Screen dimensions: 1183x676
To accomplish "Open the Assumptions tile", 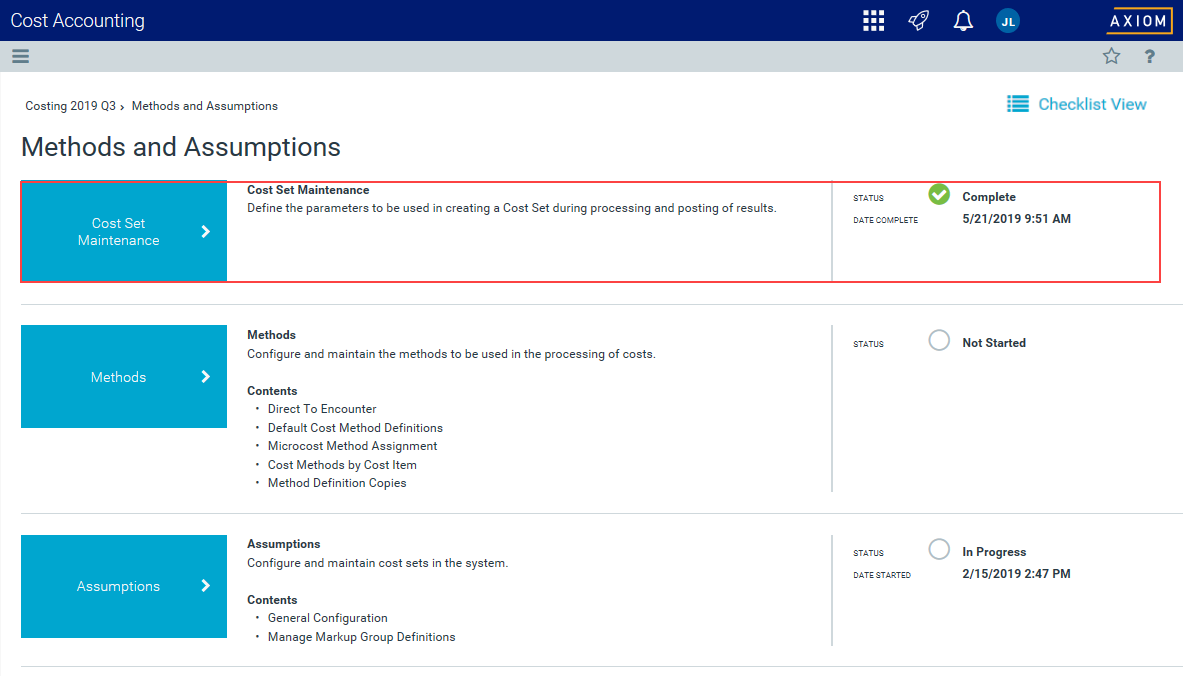I will pos(124,586).
